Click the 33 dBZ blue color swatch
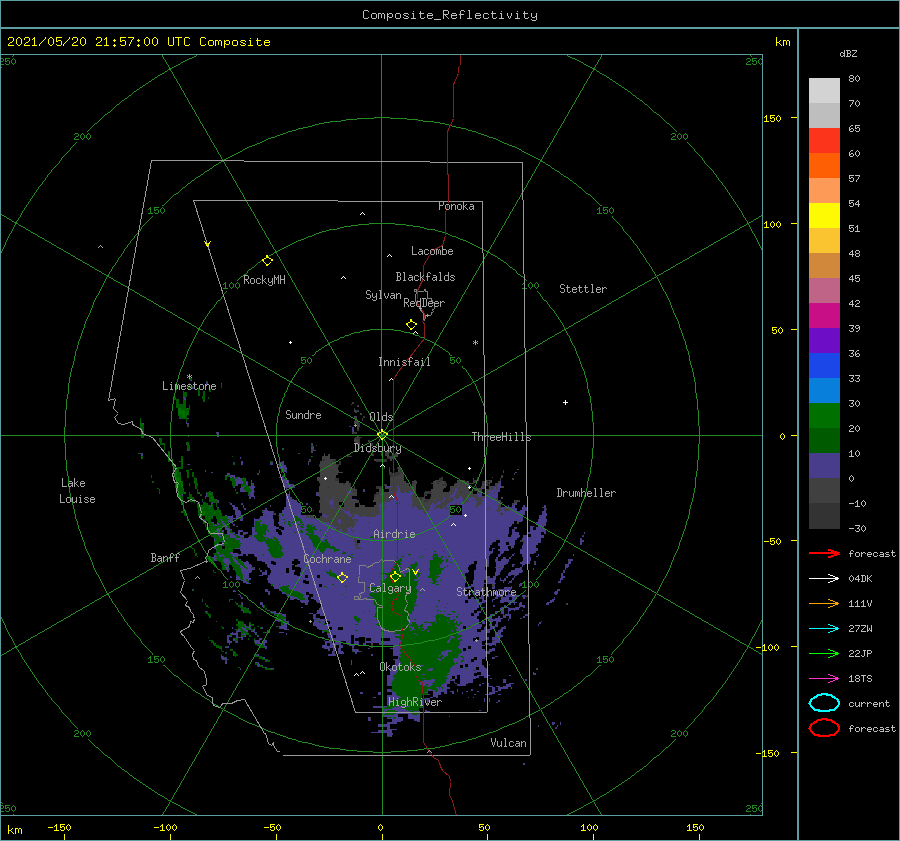The height and width of the screenshot is (841, 900). click(x=824, y=366)
